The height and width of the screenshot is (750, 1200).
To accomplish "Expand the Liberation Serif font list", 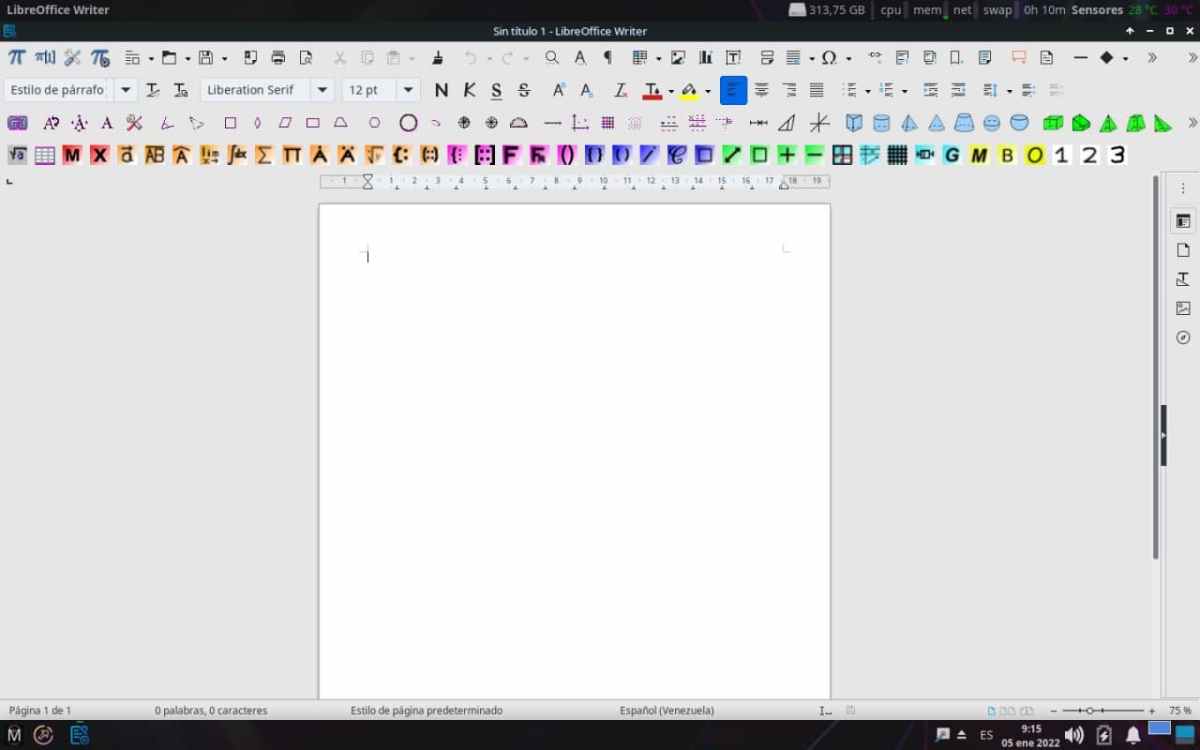I will tap(322, 90).
